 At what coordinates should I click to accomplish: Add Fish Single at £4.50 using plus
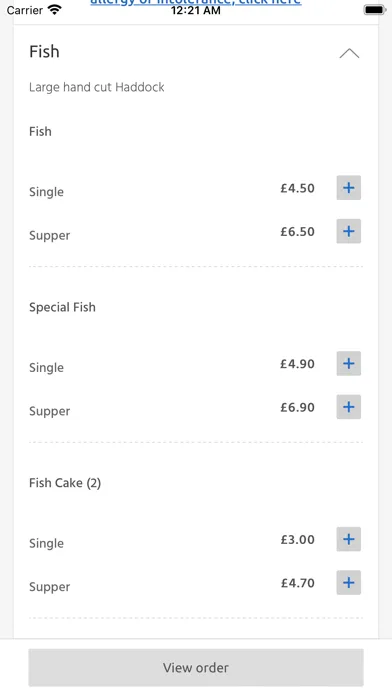click(348, 188)
